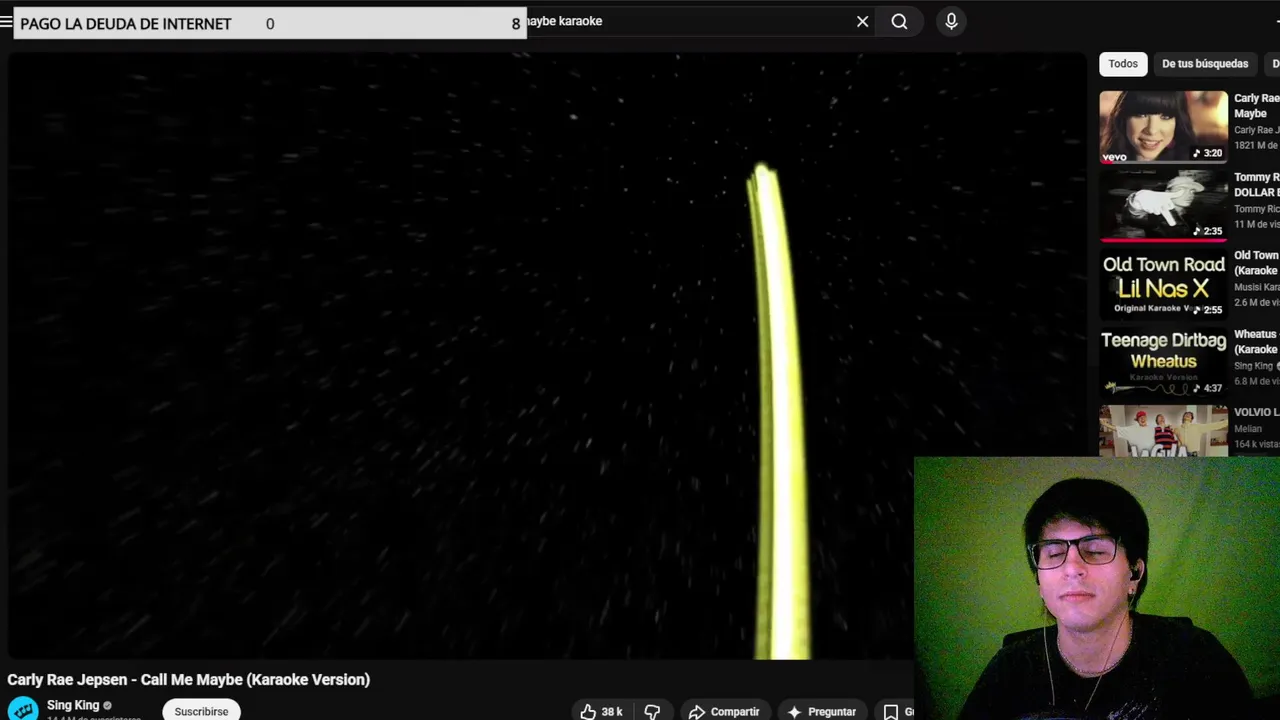Save the video with the bookmark icon
This screenshot has height=720, width=1280.
pos(890,711)
